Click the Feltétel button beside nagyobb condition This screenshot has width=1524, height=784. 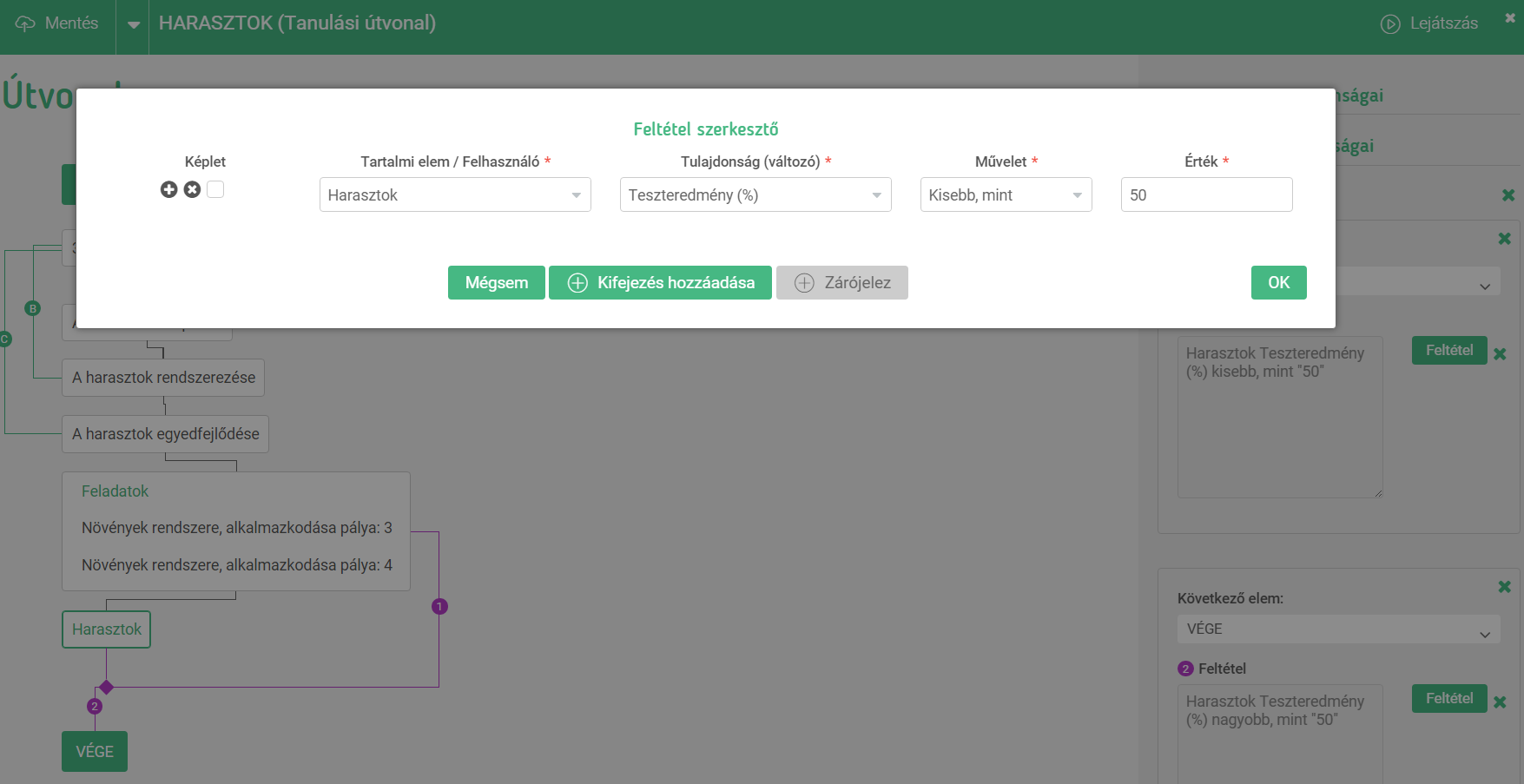point(1449,698)
